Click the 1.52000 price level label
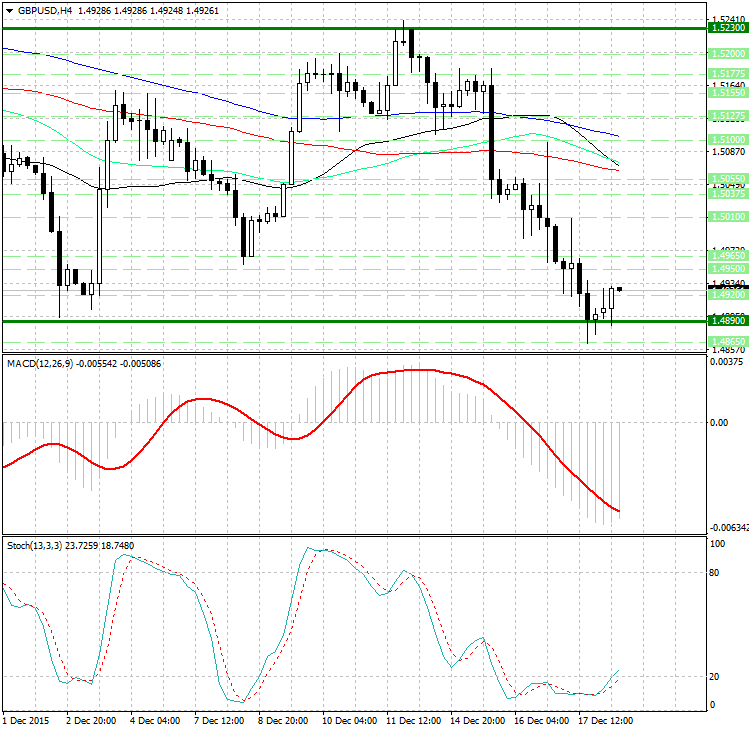This screenshot has height=732, width=749. (726, 53)
